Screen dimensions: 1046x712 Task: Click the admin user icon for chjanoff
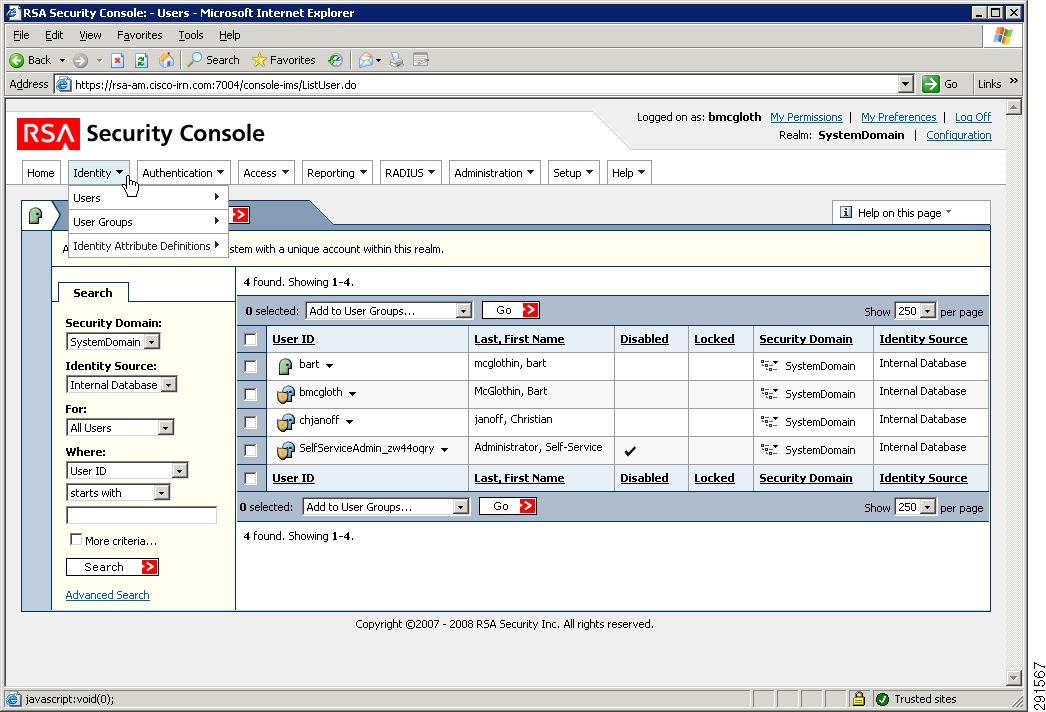(286, 422)
